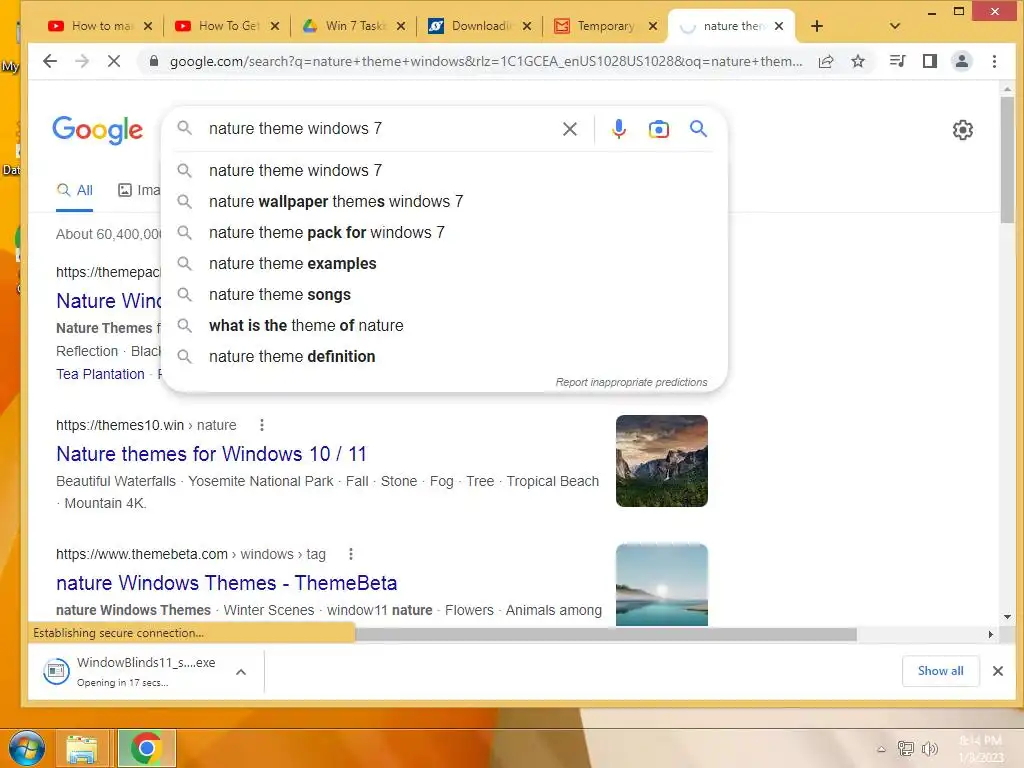Click the address bar URL
The image size is (1024, 768).
coord(486,61)
